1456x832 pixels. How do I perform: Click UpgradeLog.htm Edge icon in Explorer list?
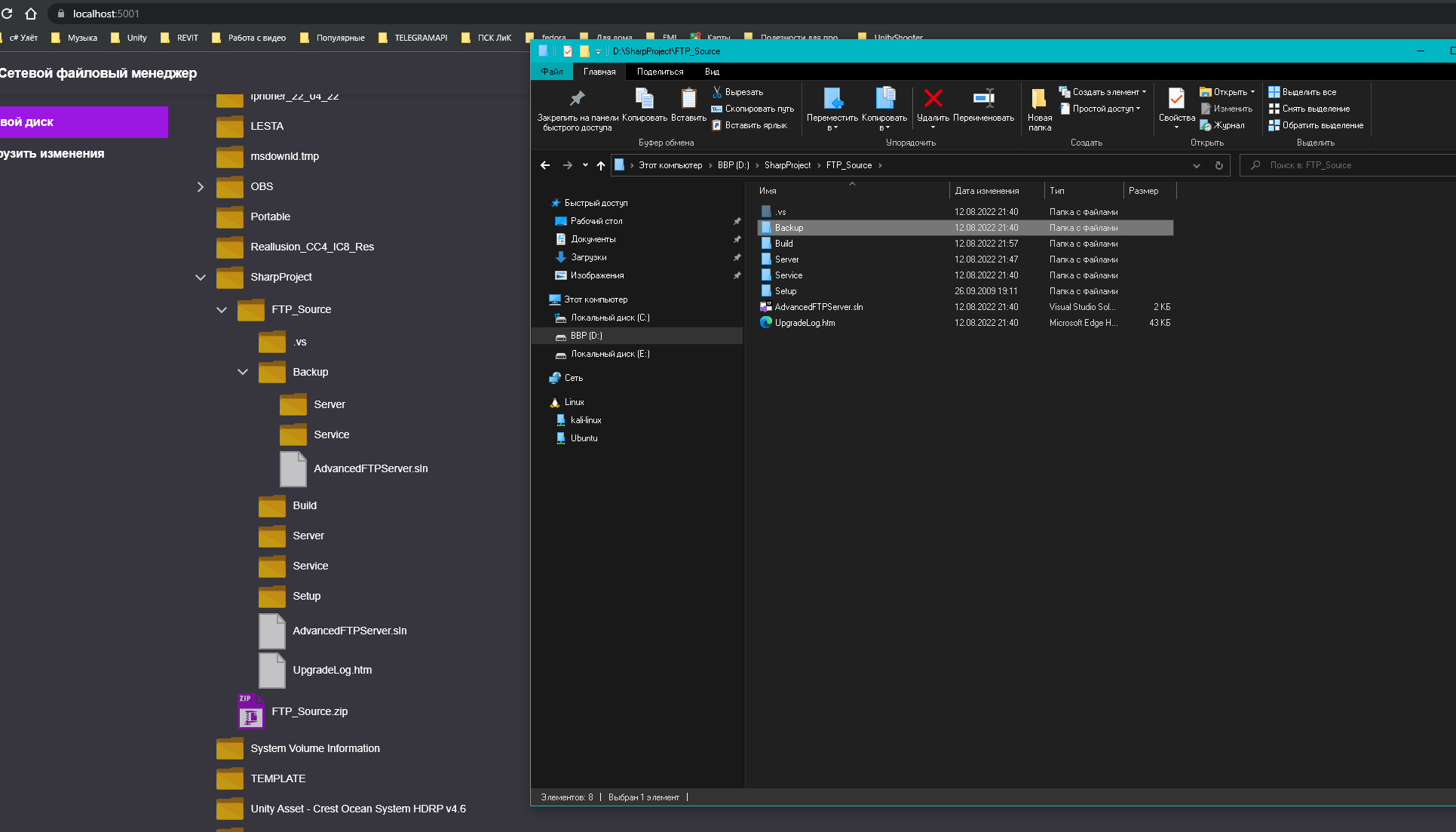(766, 322)
